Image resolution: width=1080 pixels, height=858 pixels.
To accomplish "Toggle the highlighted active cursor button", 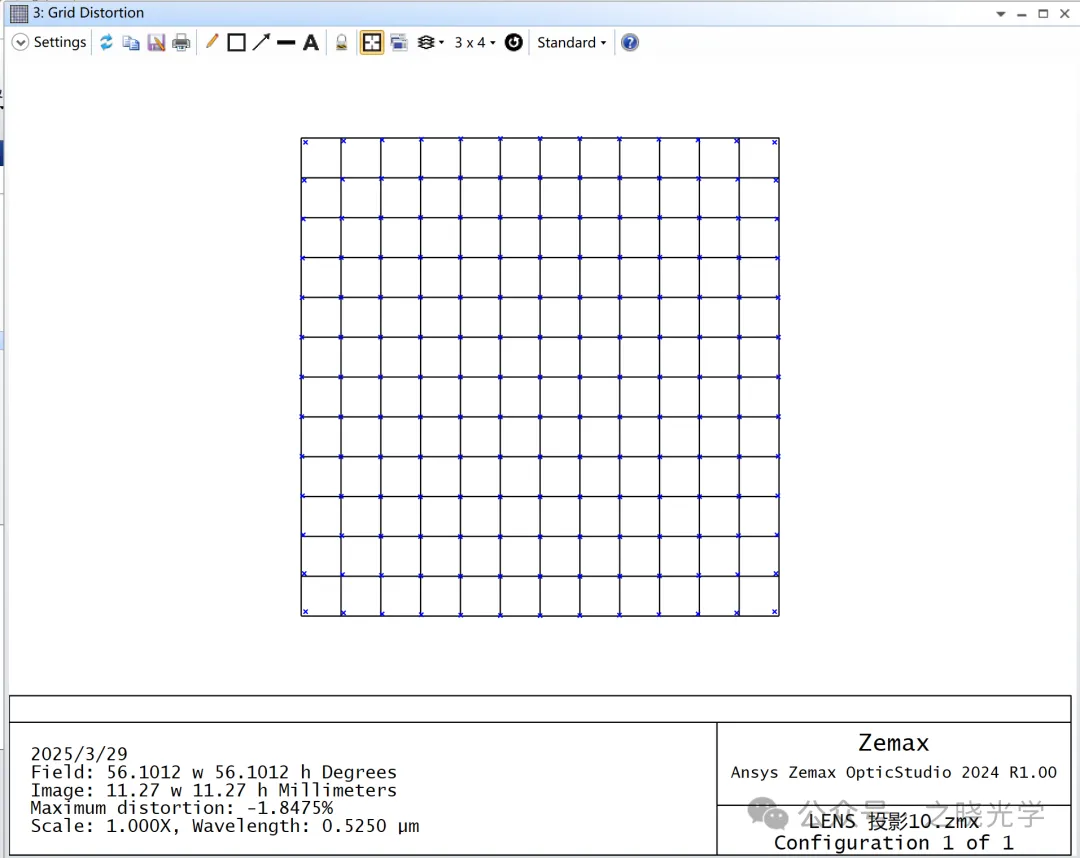I will click(x=372, y=42).
